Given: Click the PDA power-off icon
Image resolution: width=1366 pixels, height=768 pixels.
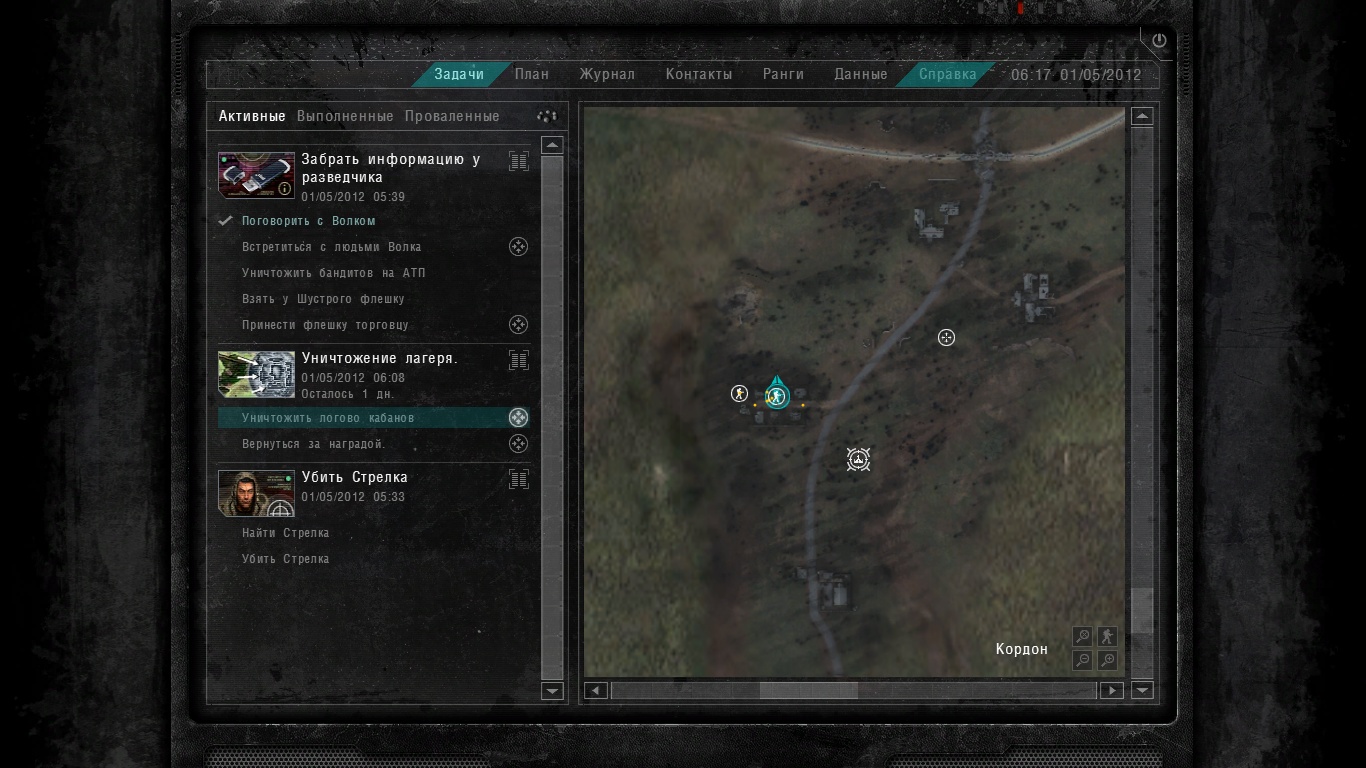Looking at the screenshot, I should [1159, 41].
